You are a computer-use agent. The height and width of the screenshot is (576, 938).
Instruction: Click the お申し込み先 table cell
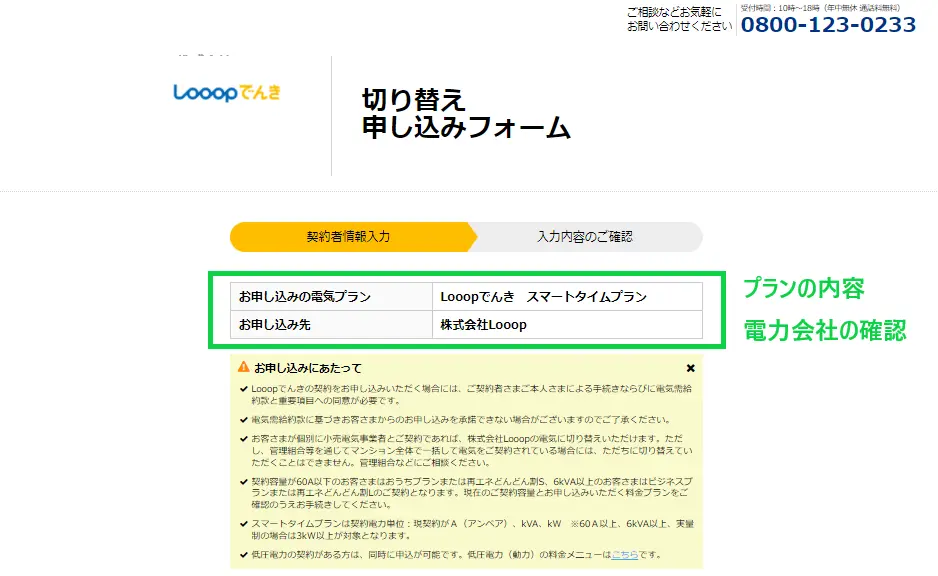coord(331,325)
